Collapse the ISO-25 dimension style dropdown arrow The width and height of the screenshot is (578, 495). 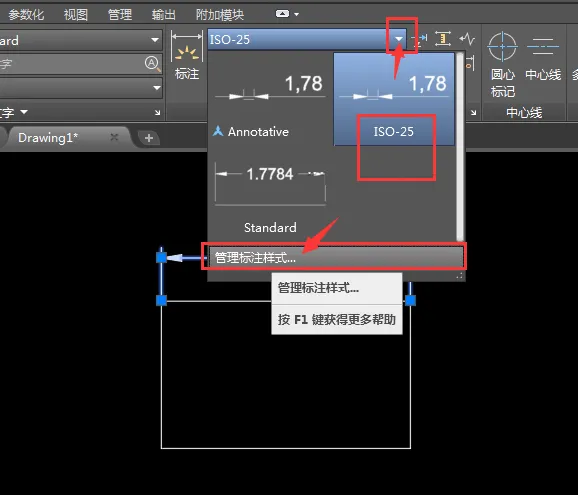click(399, 39)
